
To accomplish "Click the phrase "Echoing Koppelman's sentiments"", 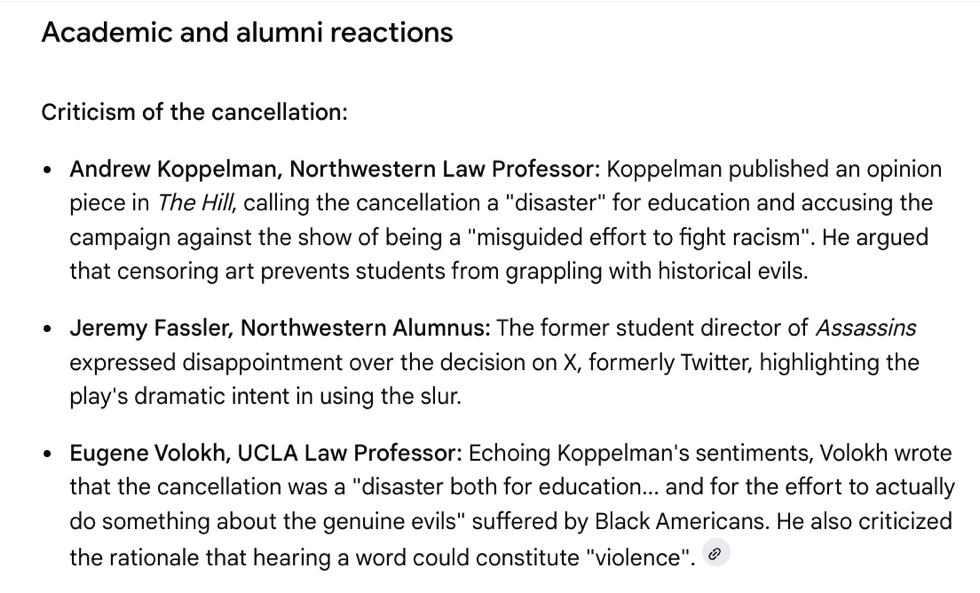I will coord(640,454).
